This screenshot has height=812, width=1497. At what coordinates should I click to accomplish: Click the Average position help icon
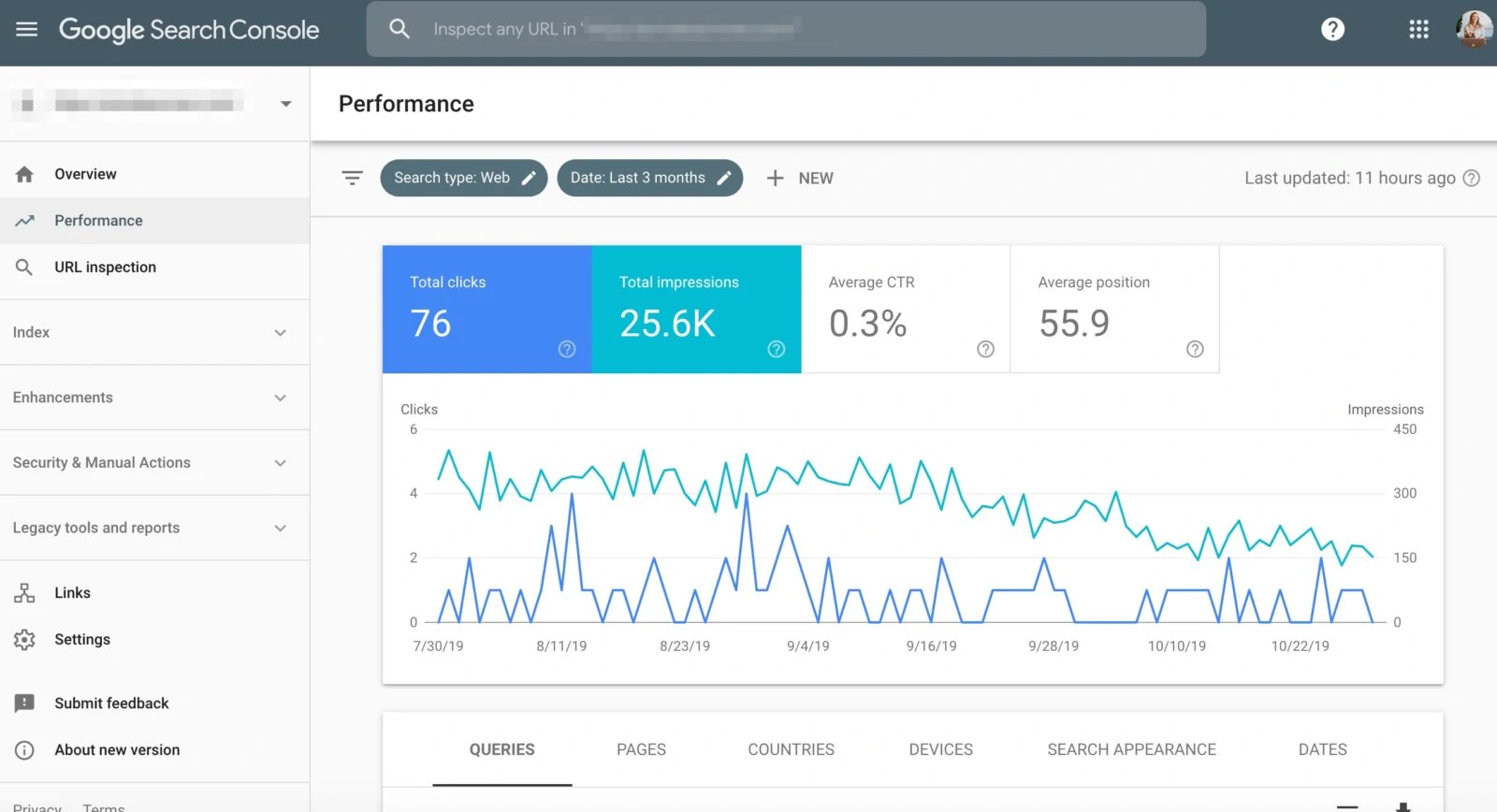tap(1195, 349)
